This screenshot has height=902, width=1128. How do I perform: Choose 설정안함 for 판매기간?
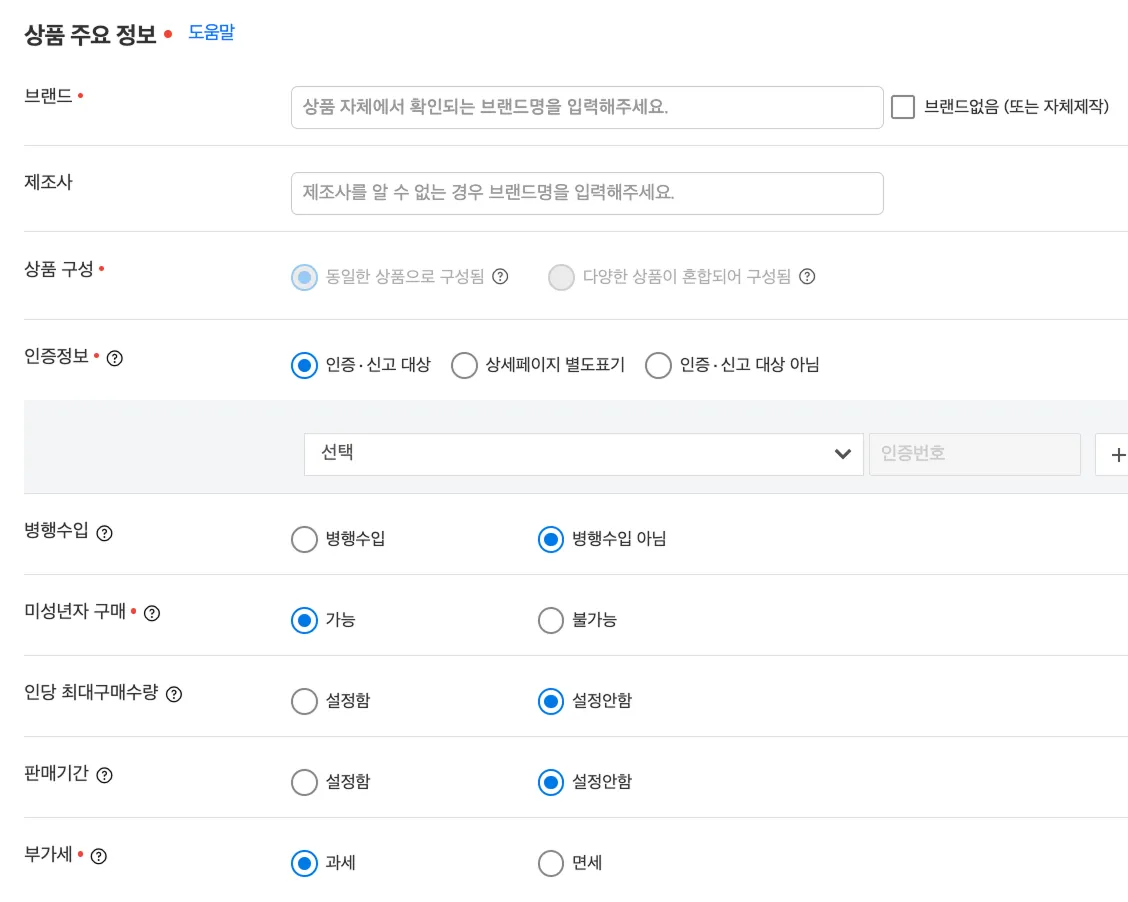tap(551, 782)
